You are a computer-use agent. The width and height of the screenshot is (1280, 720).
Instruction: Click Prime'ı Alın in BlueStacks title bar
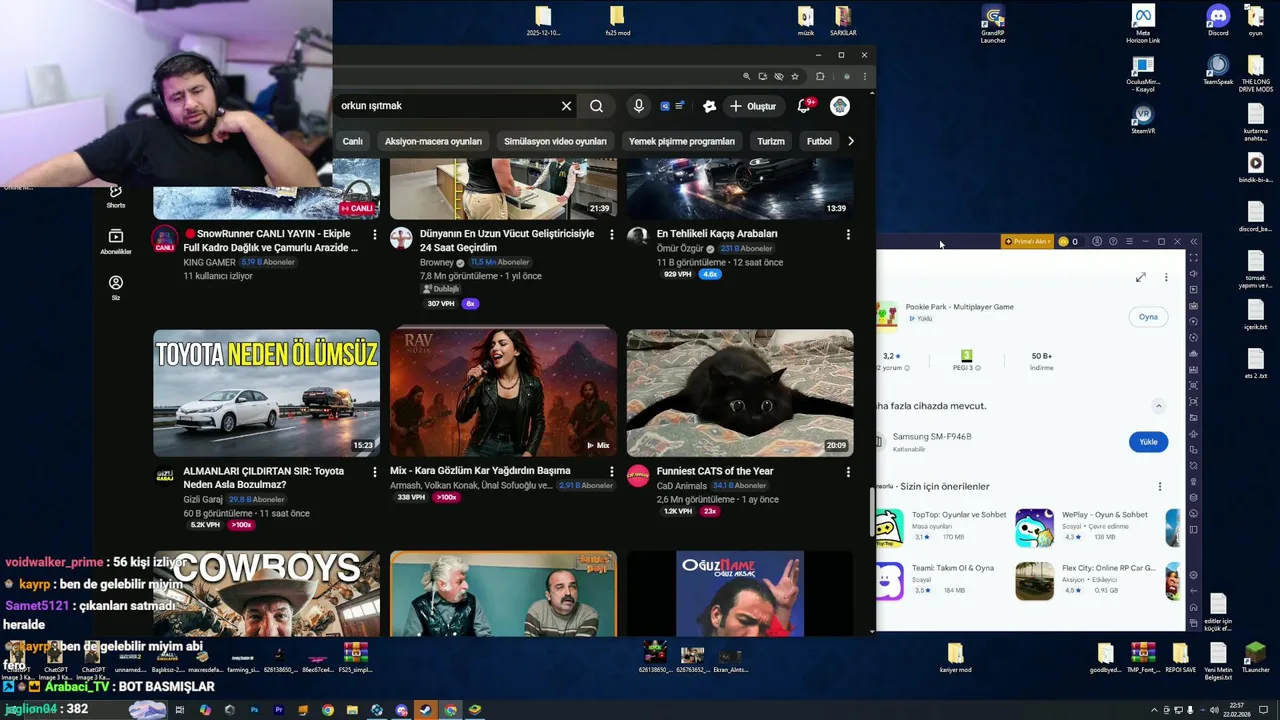click(x=1027, y=241)
